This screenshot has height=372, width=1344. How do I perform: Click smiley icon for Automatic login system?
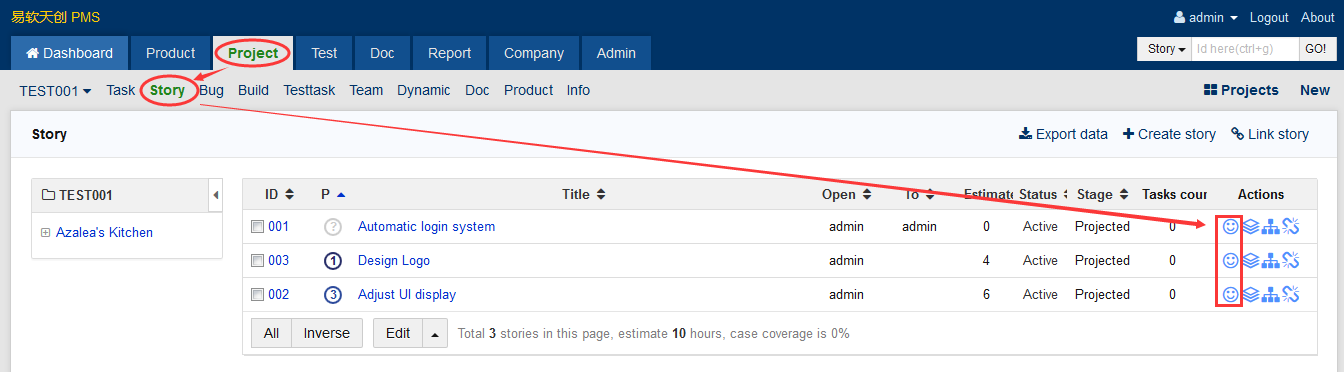tap(1231, 227)
